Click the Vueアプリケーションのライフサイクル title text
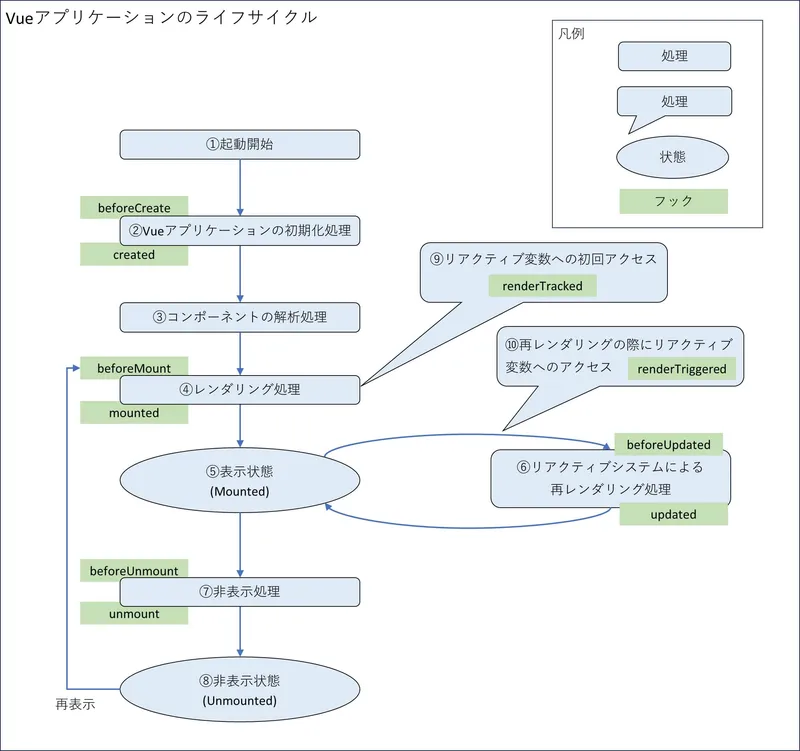The image size is (800, 751). coord(162,17)
